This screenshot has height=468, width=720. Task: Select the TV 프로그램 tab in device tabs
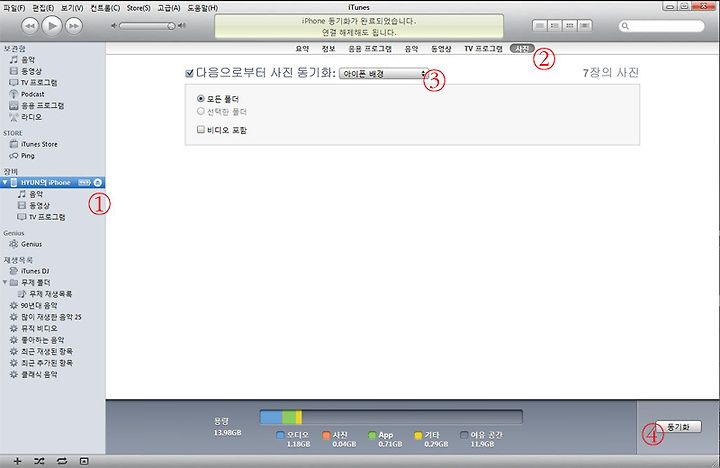(483, 49)
